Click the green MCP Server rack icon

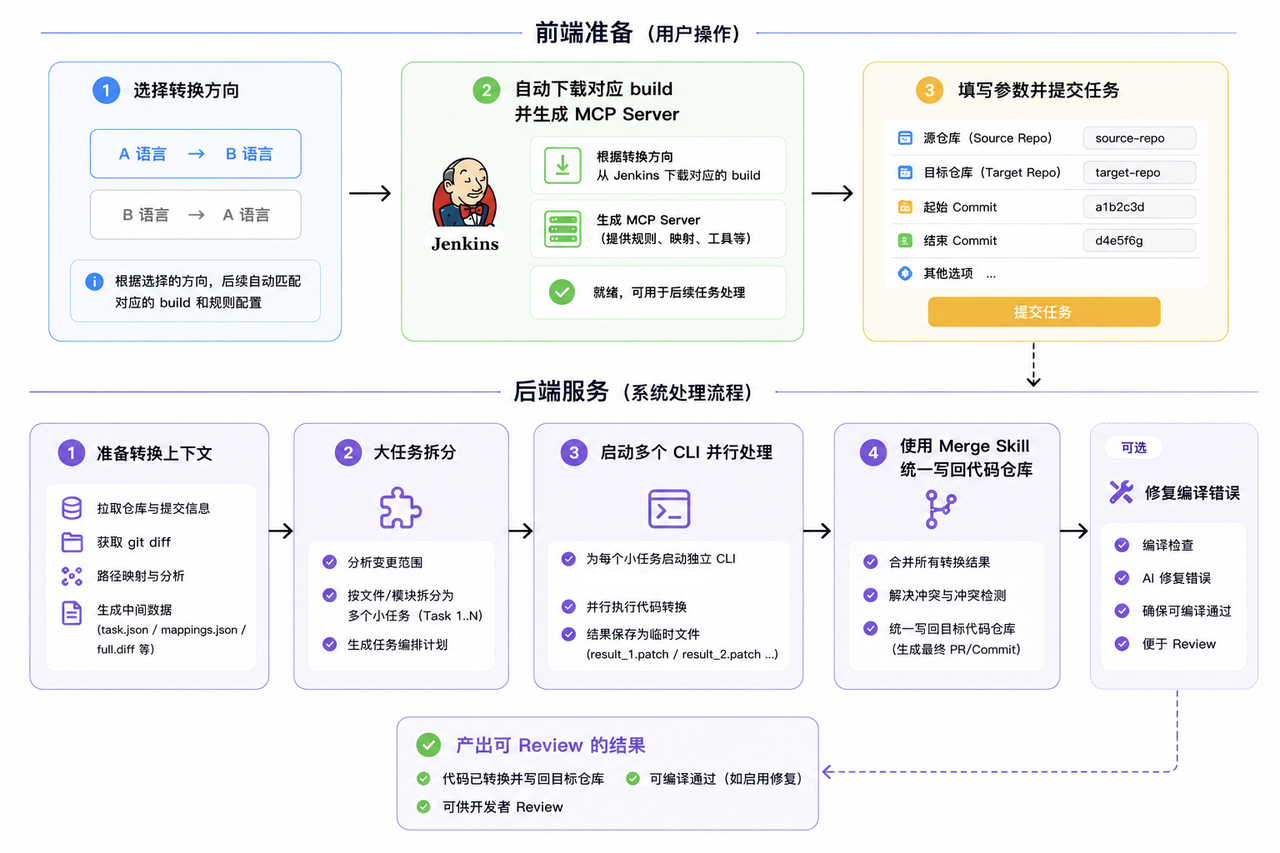tap(562, 229)
